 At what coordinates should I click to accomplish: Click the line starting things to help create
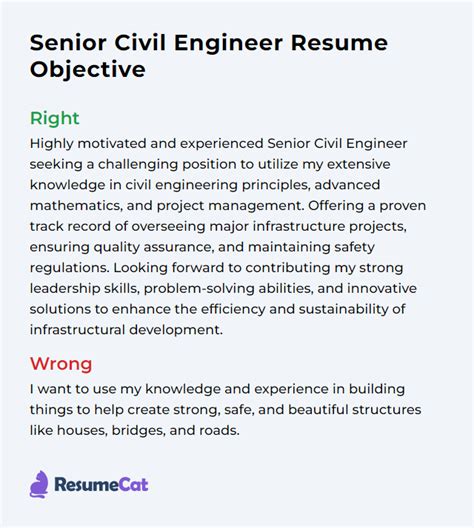(226, 410)
